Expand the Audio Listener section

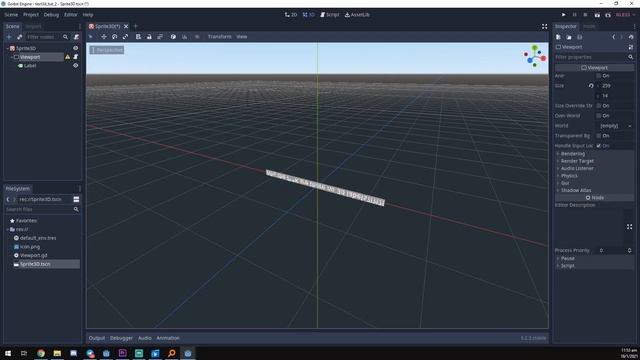click(594, 169)
